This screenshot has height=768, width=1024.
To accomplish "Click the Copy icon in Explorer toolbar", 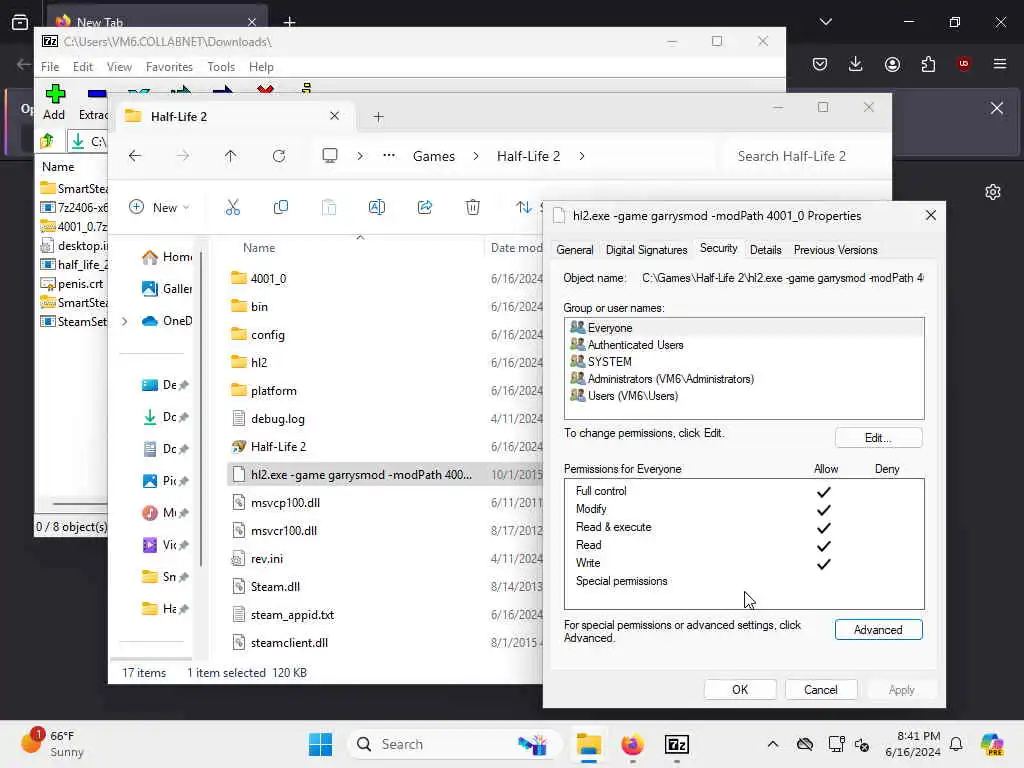I will pos(281,208).
